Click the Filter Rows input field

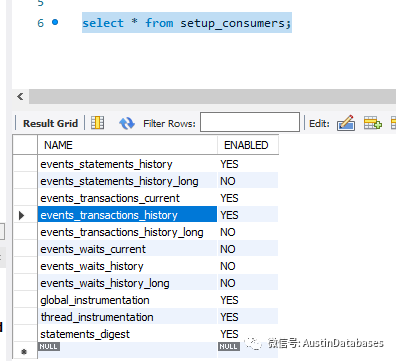(x=250, y=122)
